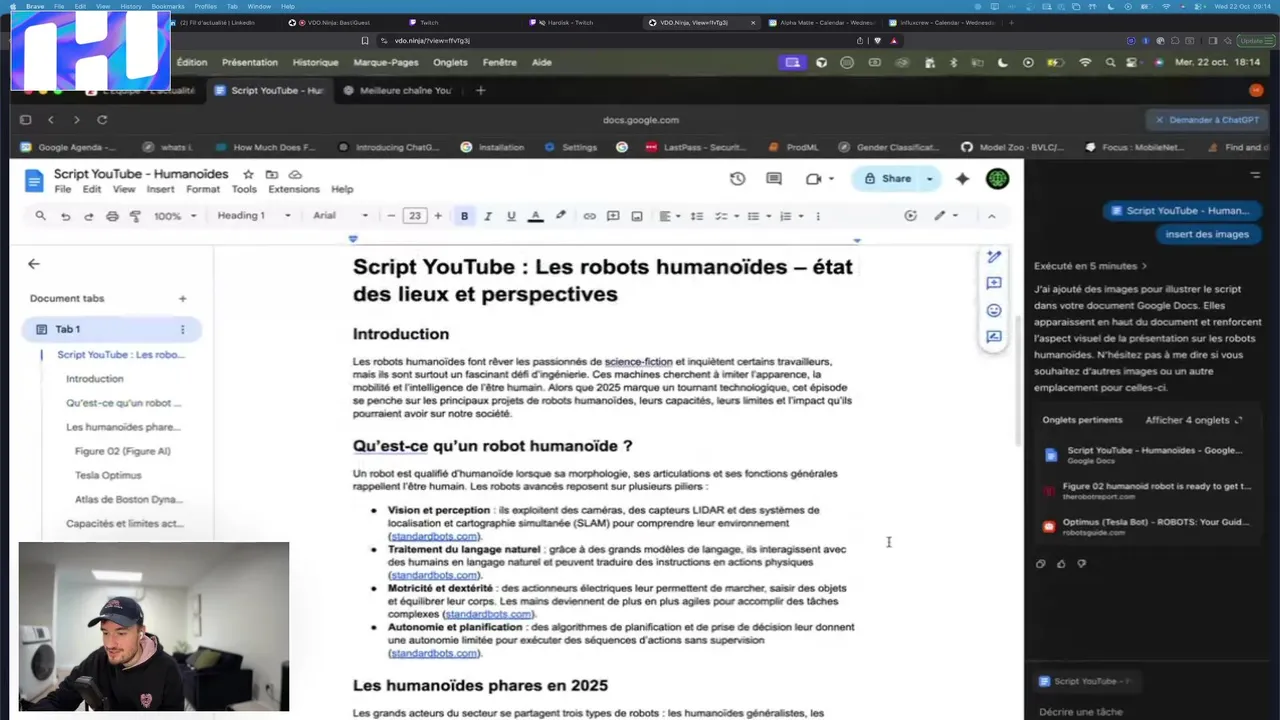1280x720 pixels.
Task: Decrease the font size
Action: 391,216
